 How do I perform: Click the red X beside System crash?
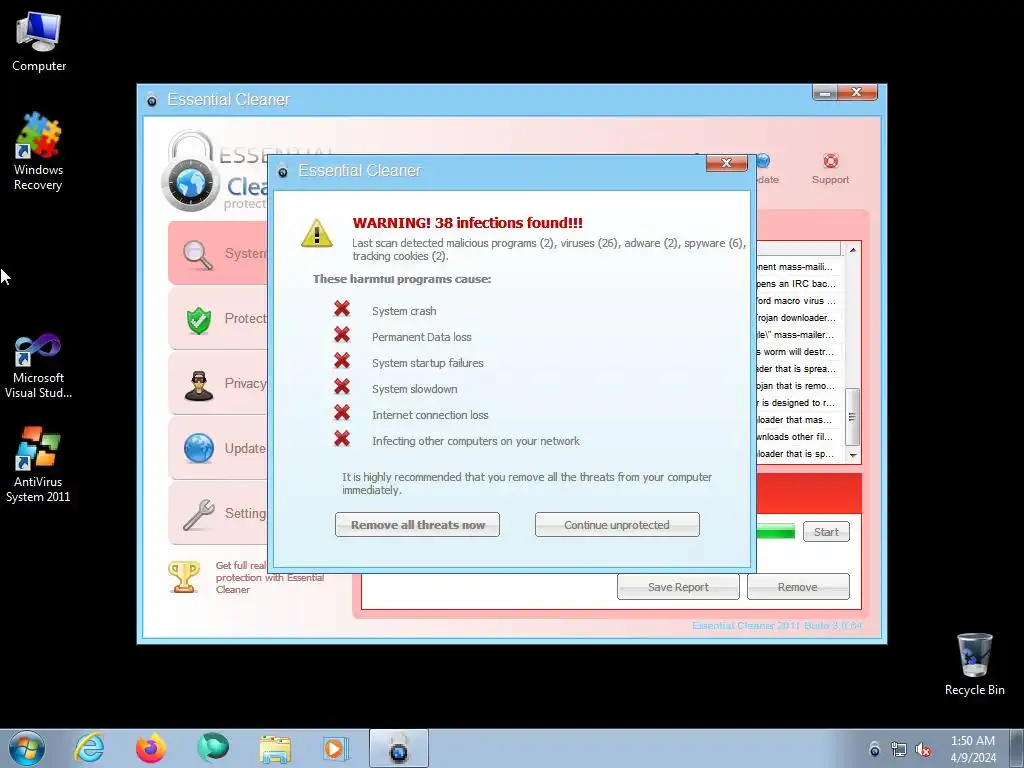(342, 308)
